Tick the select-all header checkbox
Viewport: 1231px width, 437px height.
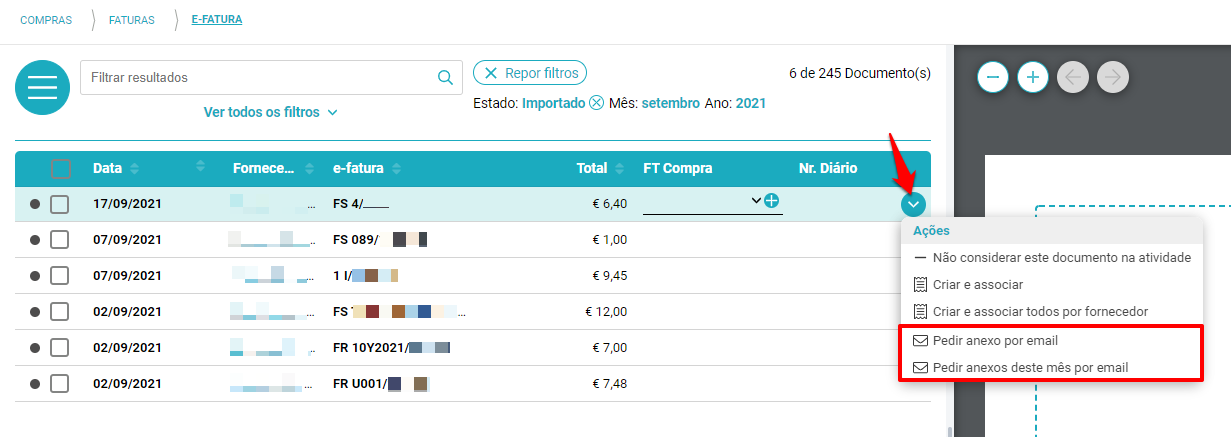coord(61,169)
